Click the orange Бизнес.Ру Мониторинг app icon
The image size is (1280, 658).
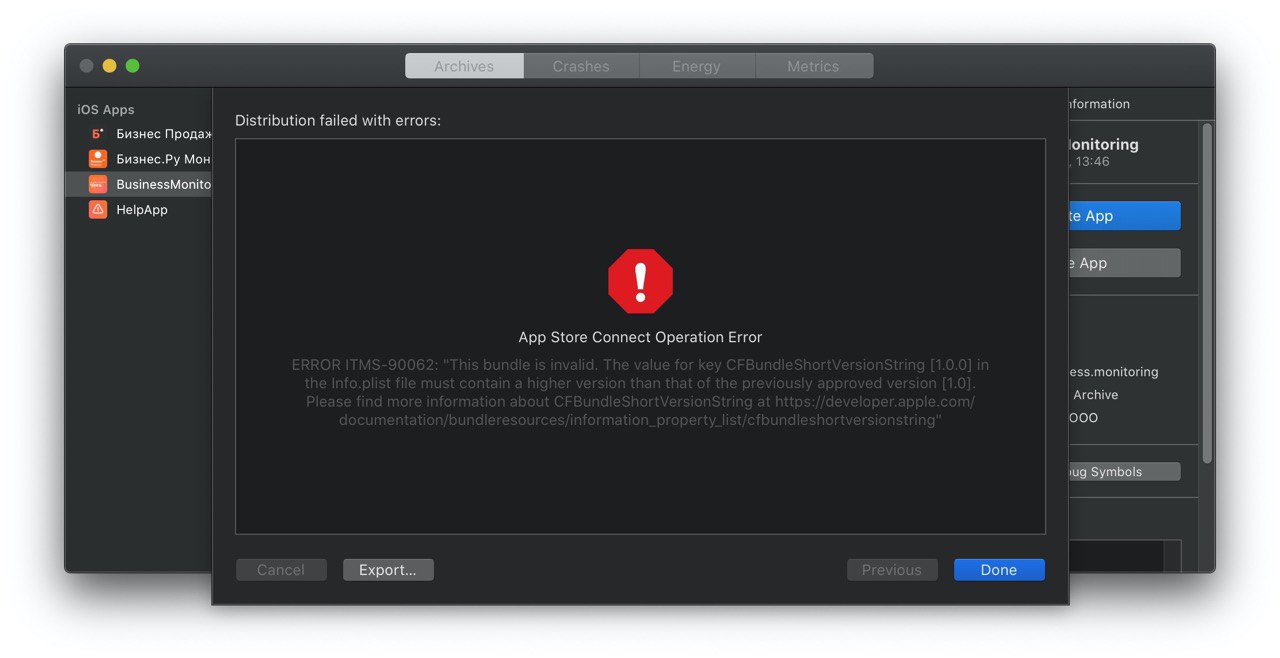97,158
